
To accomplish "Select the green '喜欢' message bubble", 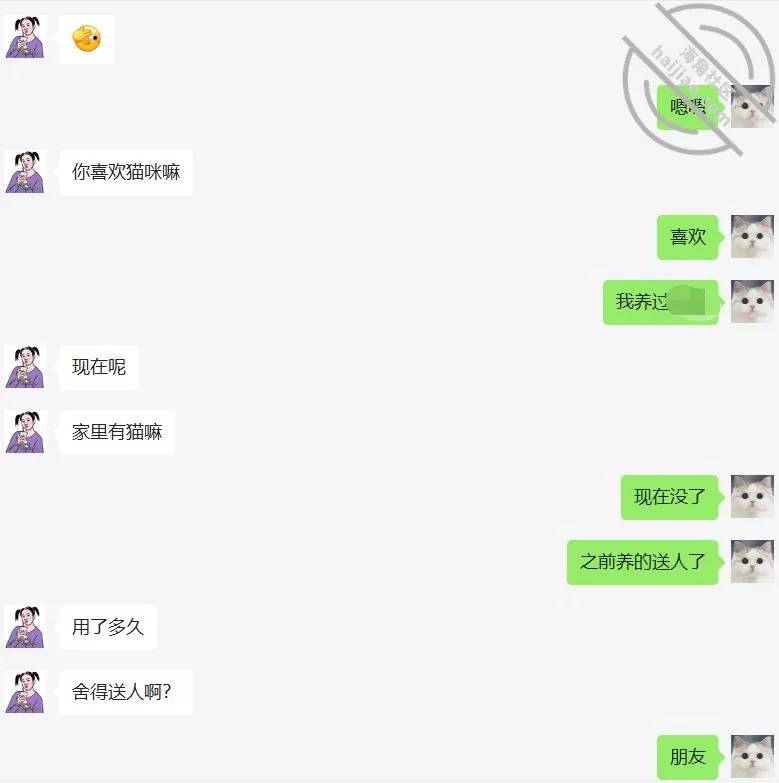I will tap(688, 237).
